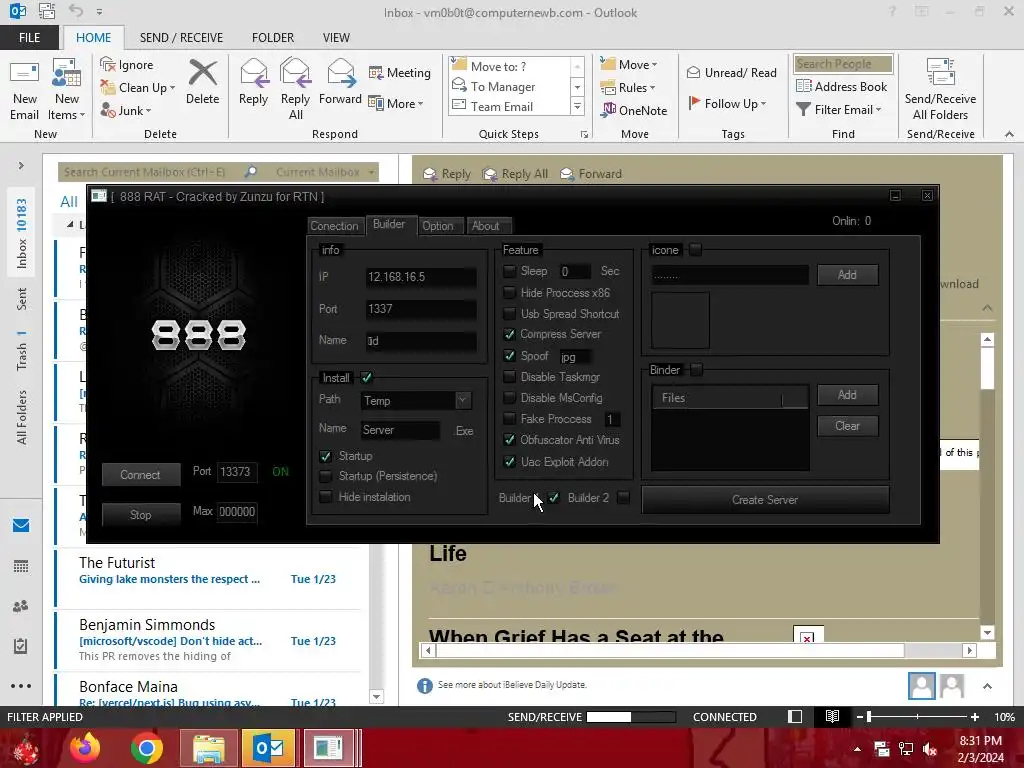1024x768 pixels.
Task: Click the Reading view icon in status bar
Action: [x=832, y=716]
